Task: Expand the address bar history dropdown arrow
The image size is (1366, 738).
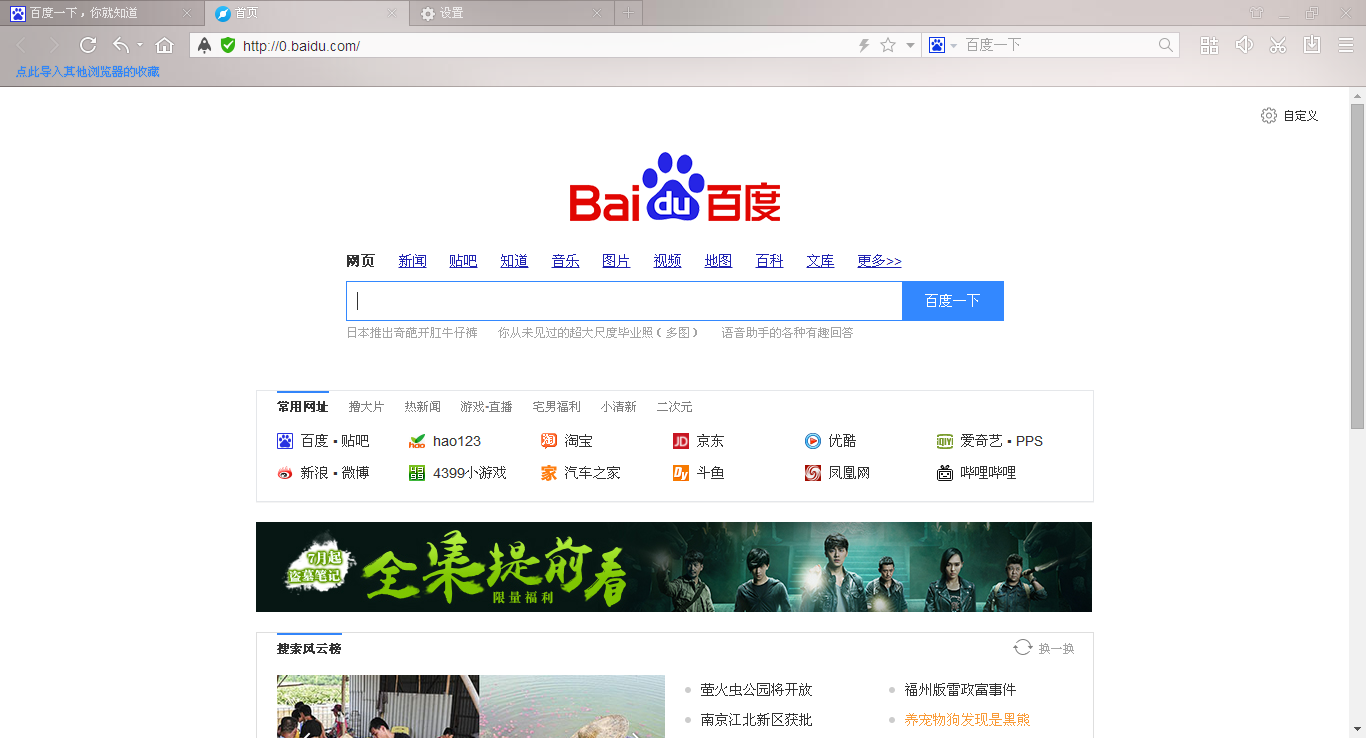Action: click(x=910, y=45)
